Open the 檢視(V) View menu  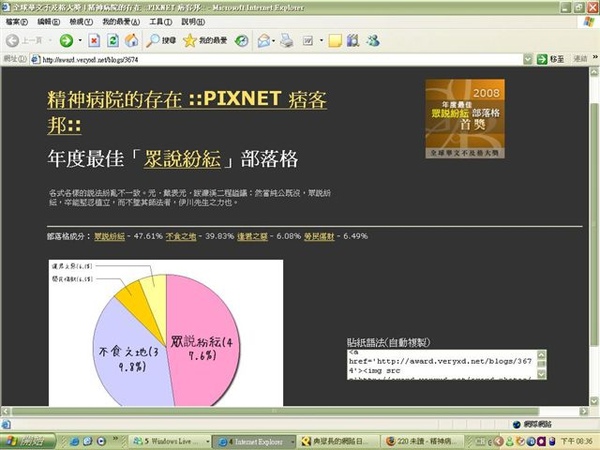(81, 22)
